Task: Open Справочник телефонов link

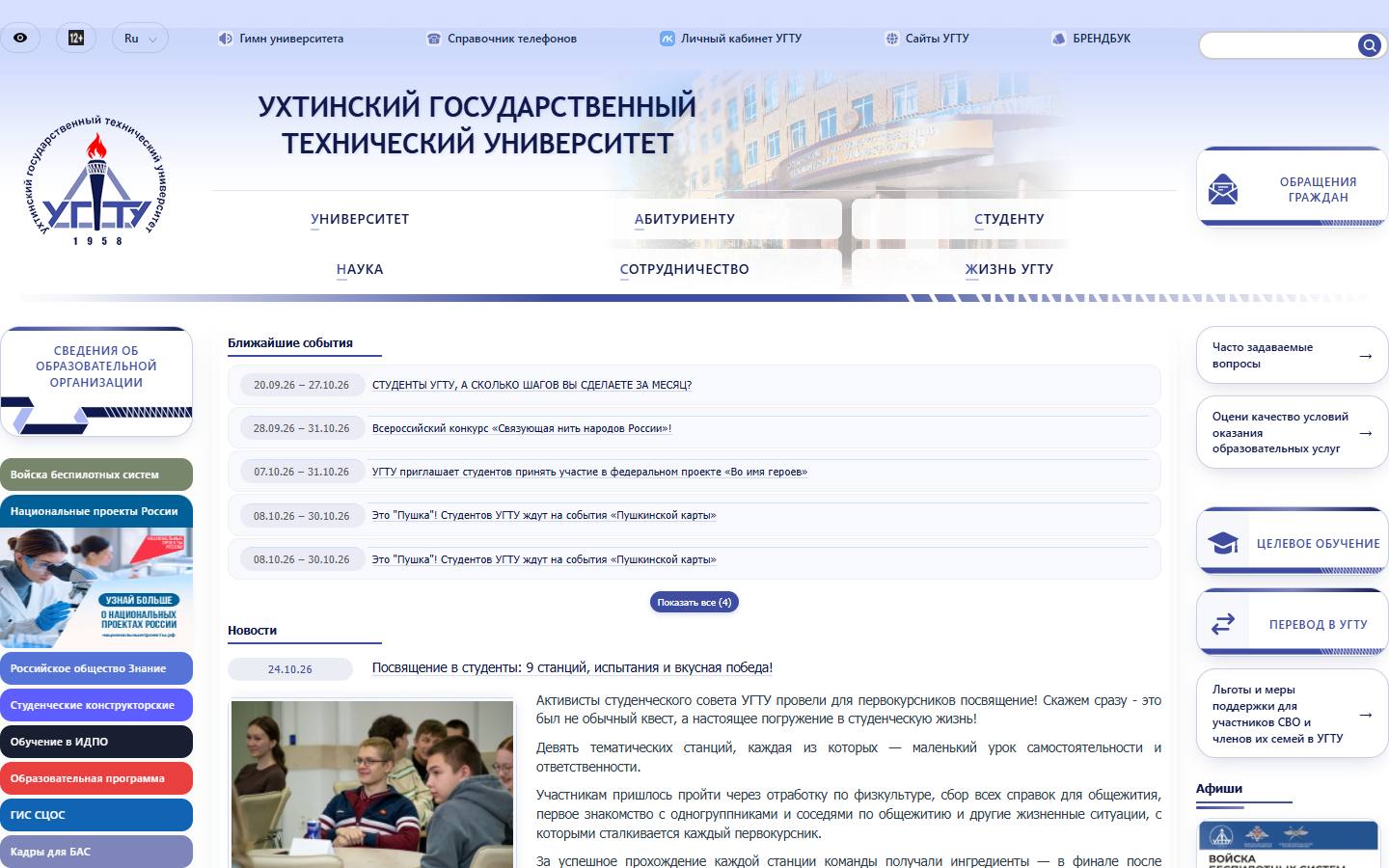Action: click(512, 39)
